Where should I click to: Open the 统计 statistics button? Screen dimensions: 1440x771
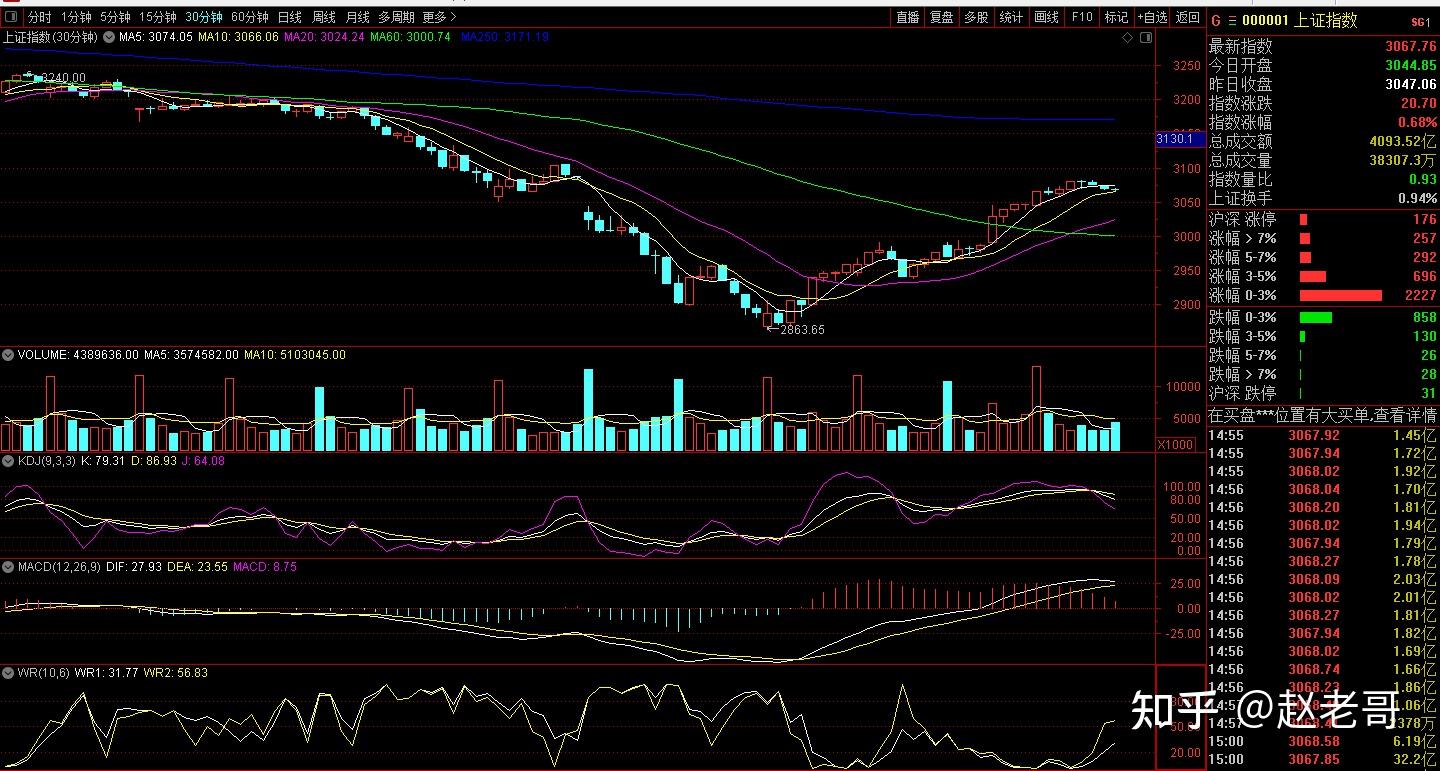(x=1012, y=17)
